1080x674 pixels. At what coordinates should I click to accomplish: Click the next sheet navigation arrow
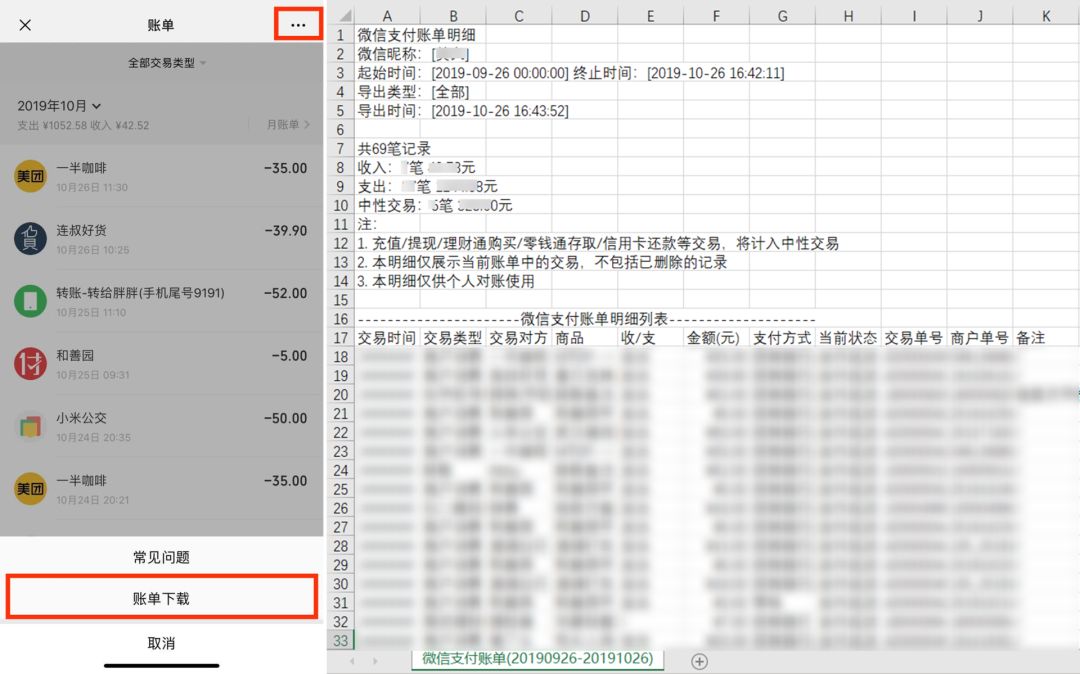(375, 661)
